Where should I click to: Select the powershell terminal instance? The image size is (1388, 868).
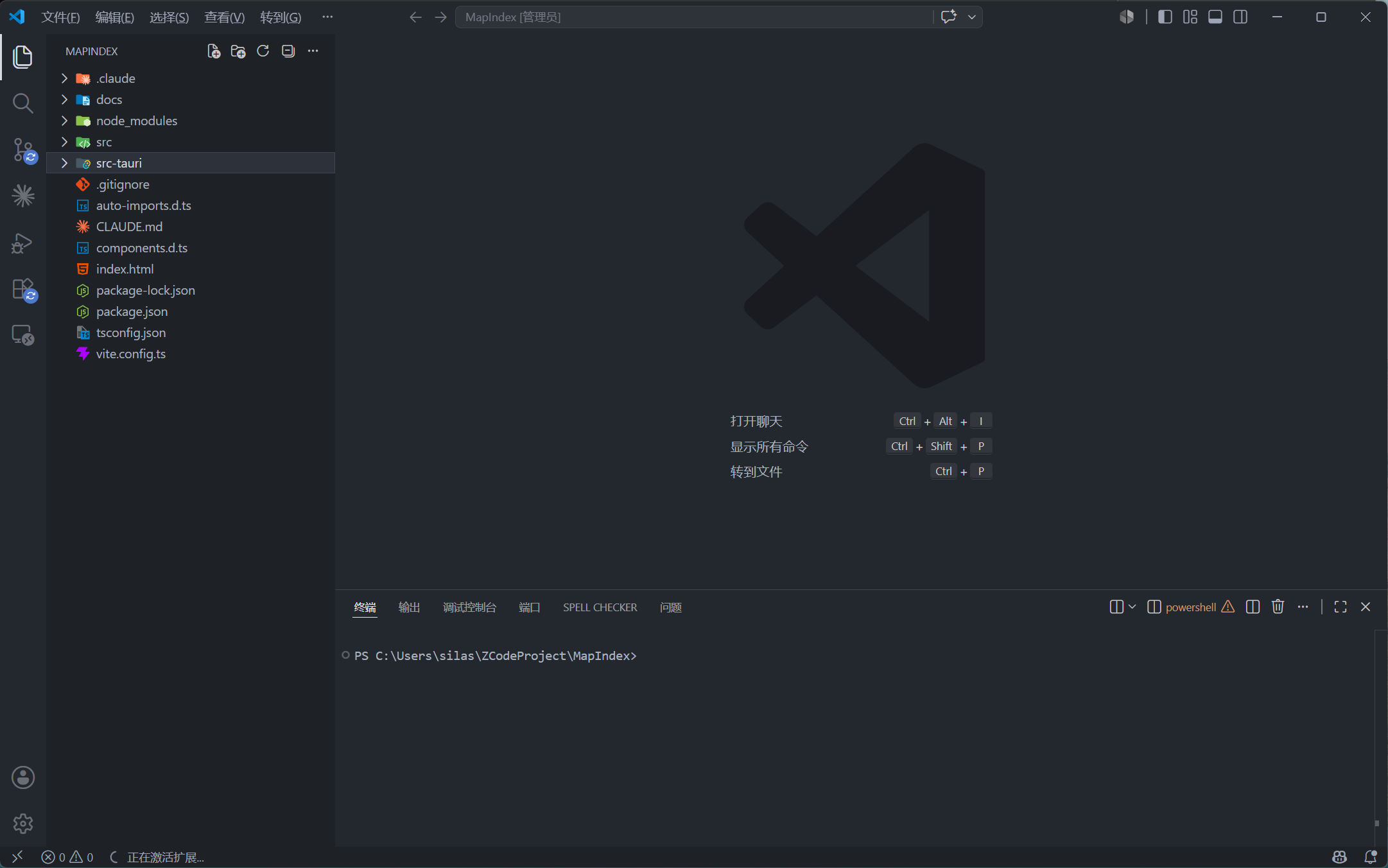(1191, 607)
